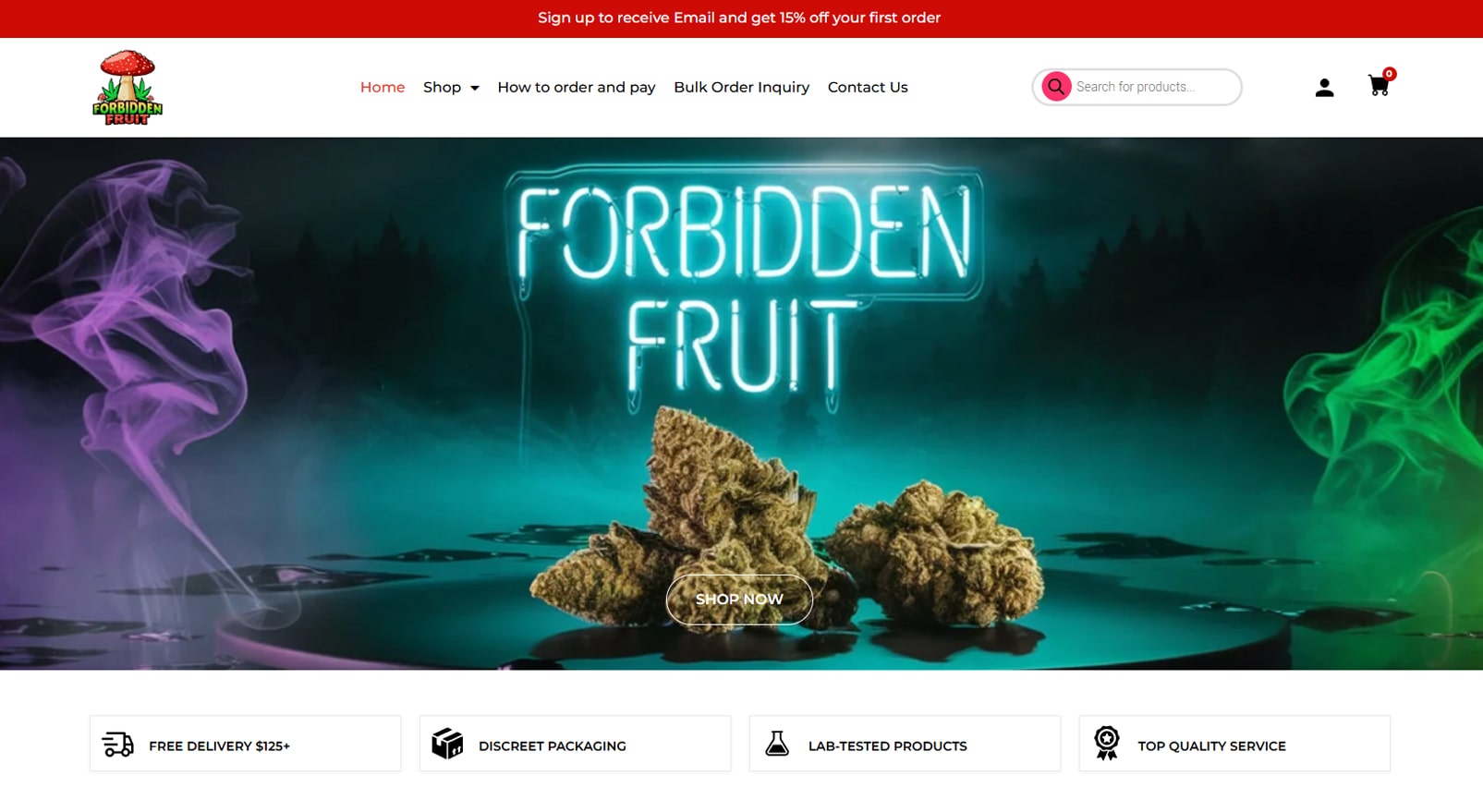The image size is (1483, 812).
Task: Click the discreet packaging box icon
Action: [447, 744]
